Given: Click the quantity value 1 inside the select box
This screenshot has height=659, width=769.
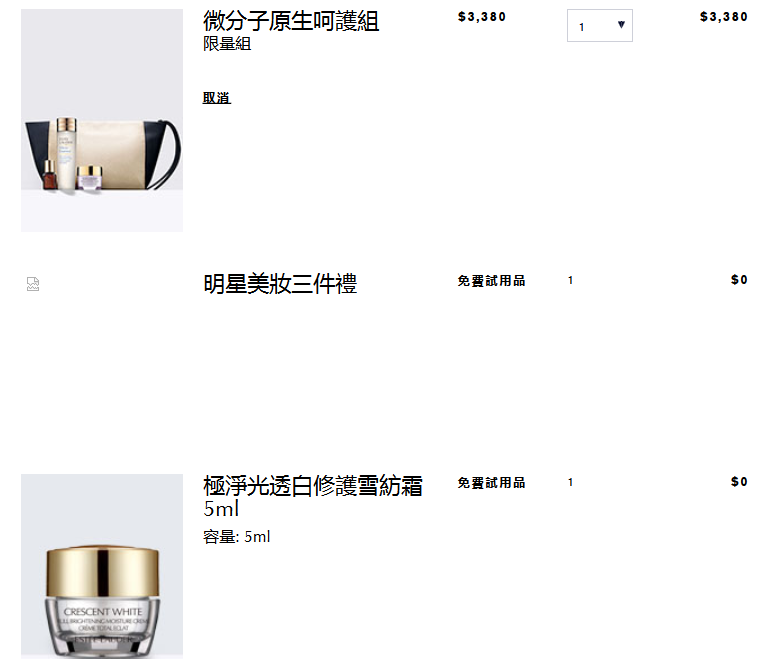Looking at the screenshot, I should (x=582, y=27).
